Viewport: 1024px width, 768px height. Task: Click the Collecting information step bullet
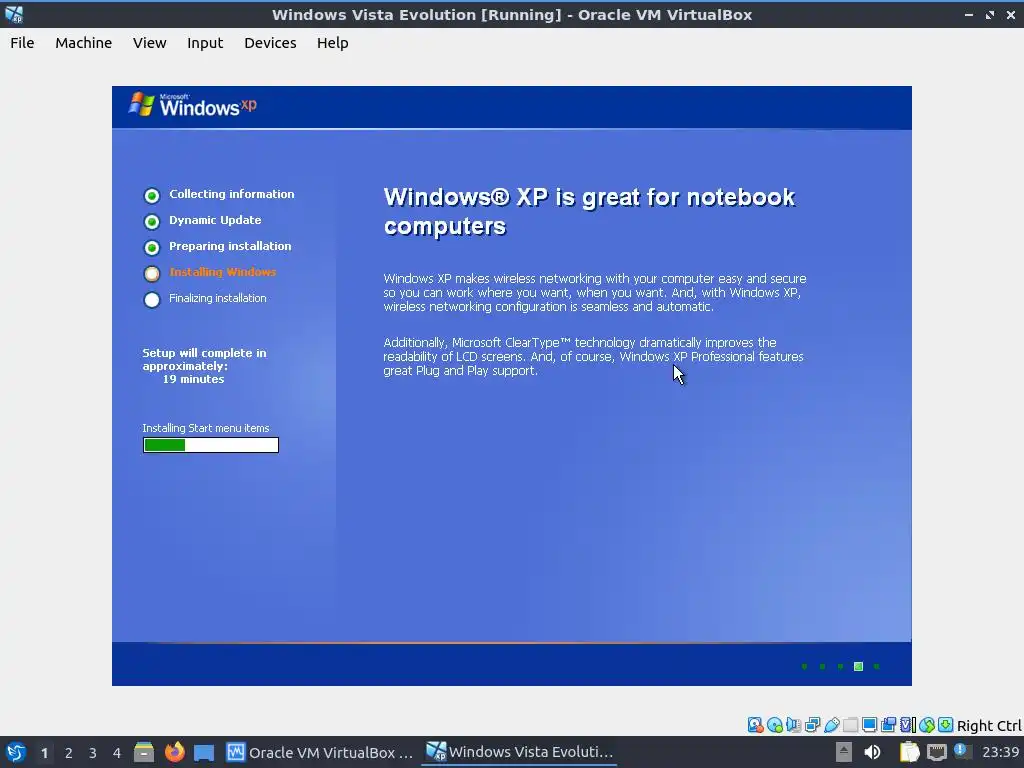point(152,195)
